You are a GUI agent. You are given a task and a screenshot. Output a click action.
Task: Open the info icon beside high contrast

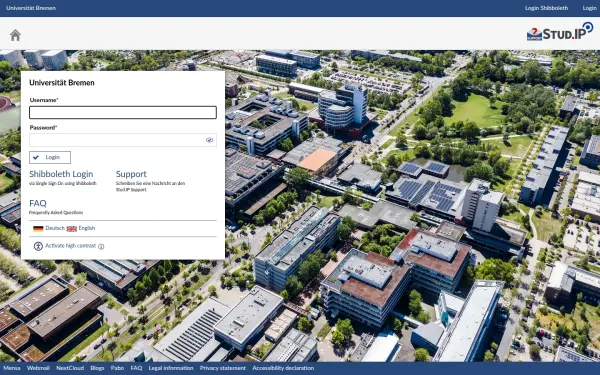(x=101, y=246)
